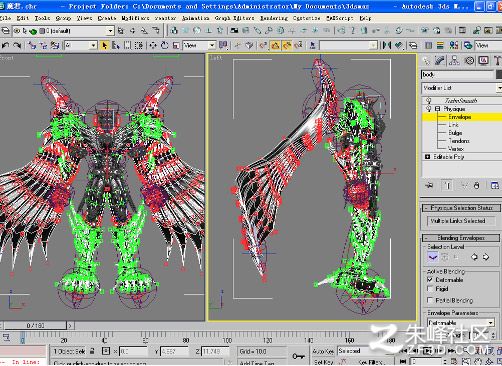Click the Pin Stack icon
Viewport: 502px width, 366px height.
pos(430,185)
